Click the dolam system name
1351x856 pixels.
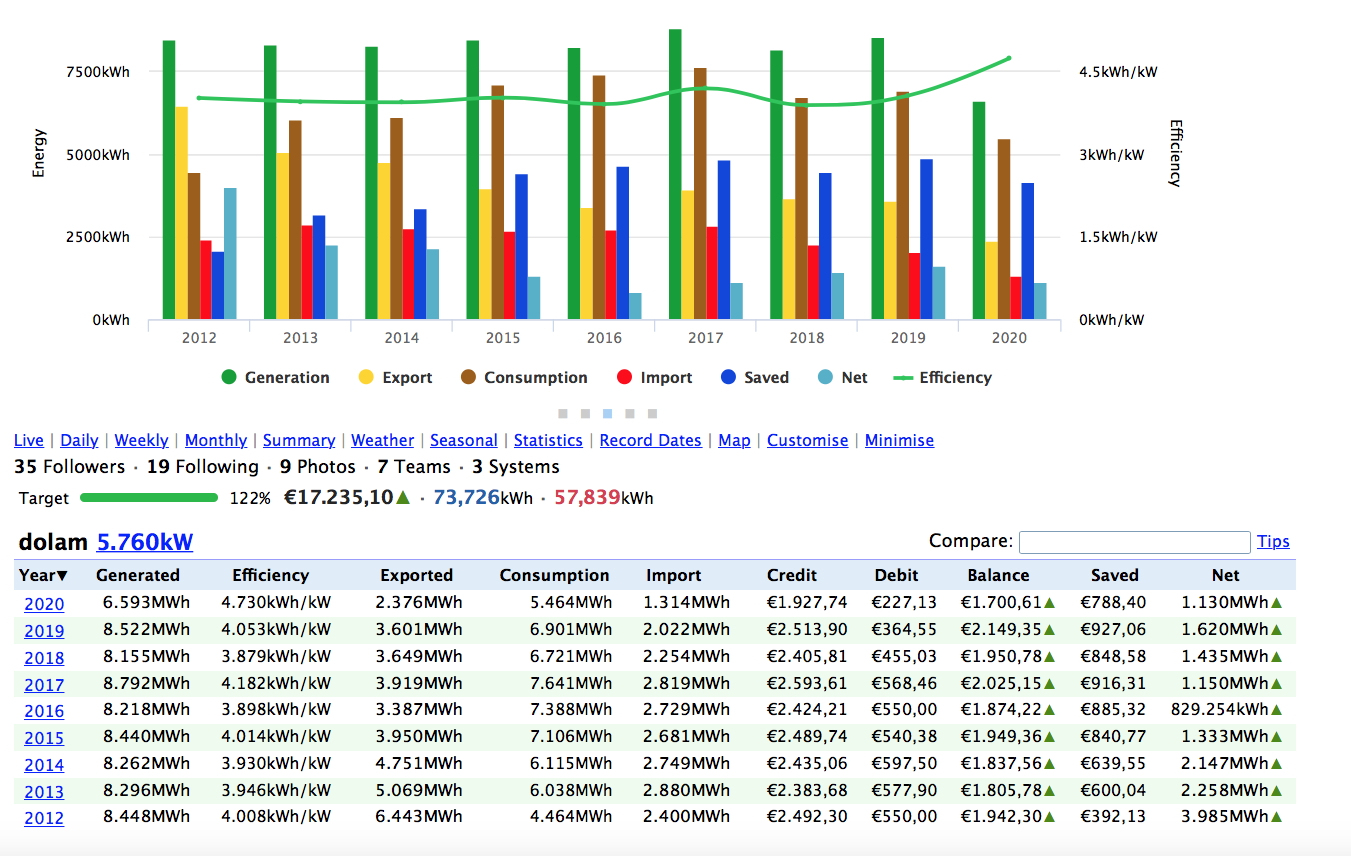click(53, 542)
